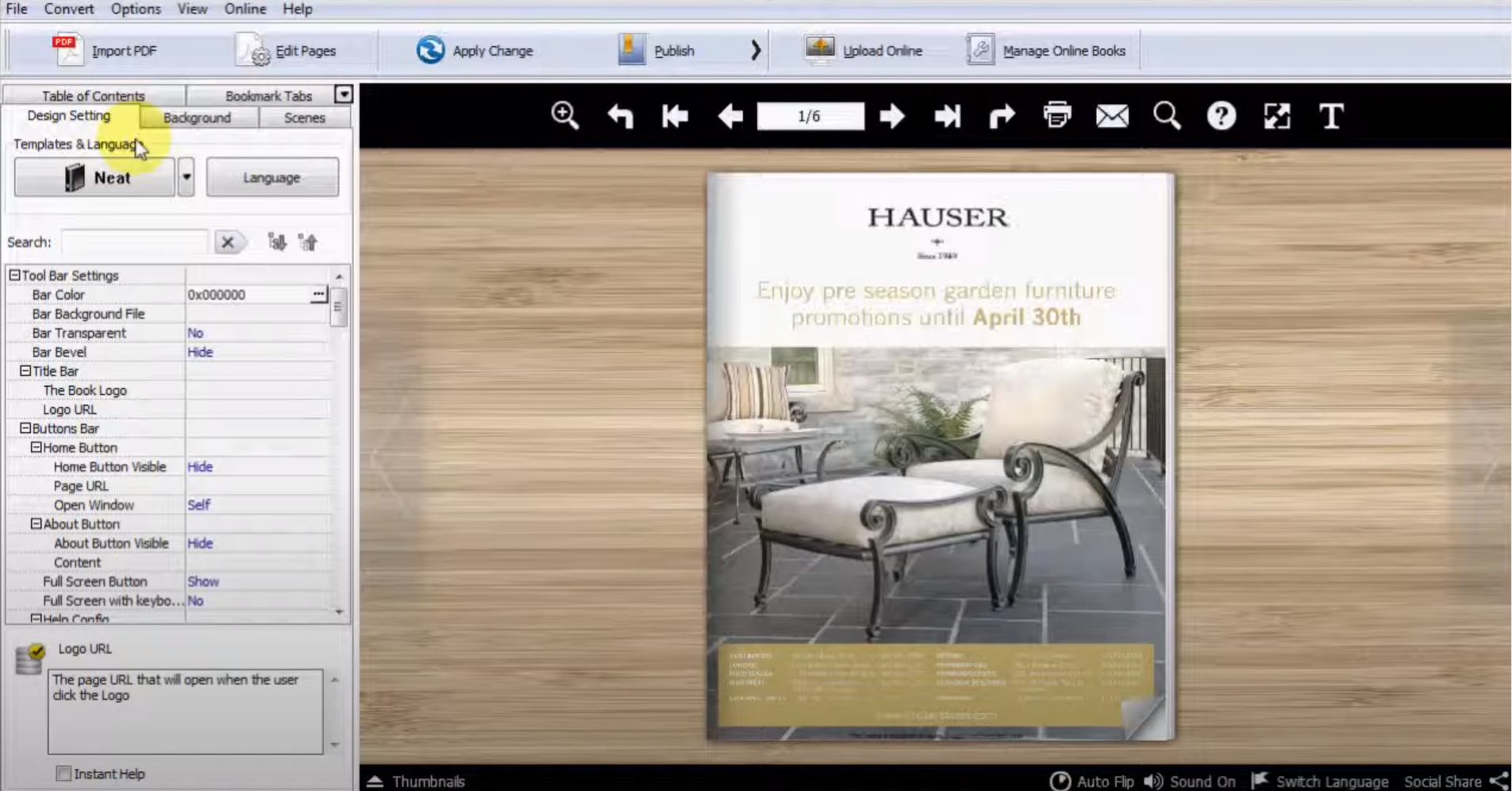This screenshot has height=791, width=1512.
Task: Open the Options menu
Action: point(136,9)
